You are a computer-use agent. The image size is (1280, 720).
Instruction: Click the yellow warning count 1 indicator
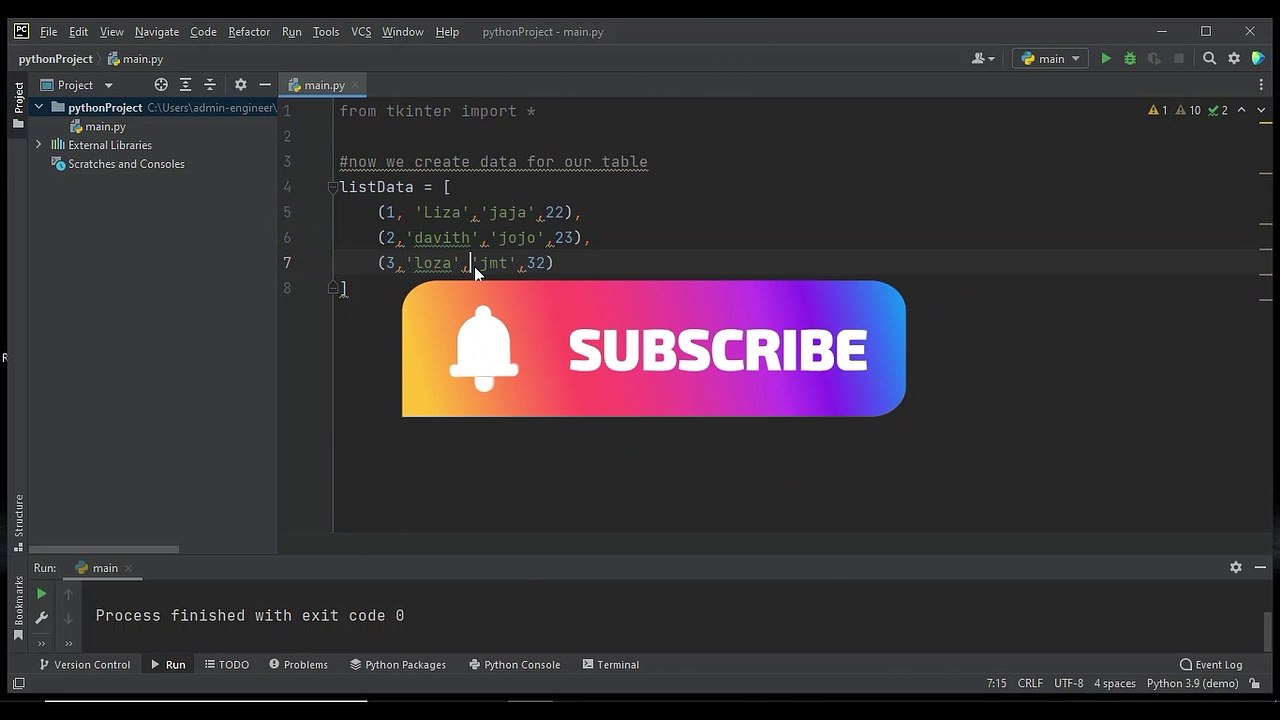[1158, 110]
